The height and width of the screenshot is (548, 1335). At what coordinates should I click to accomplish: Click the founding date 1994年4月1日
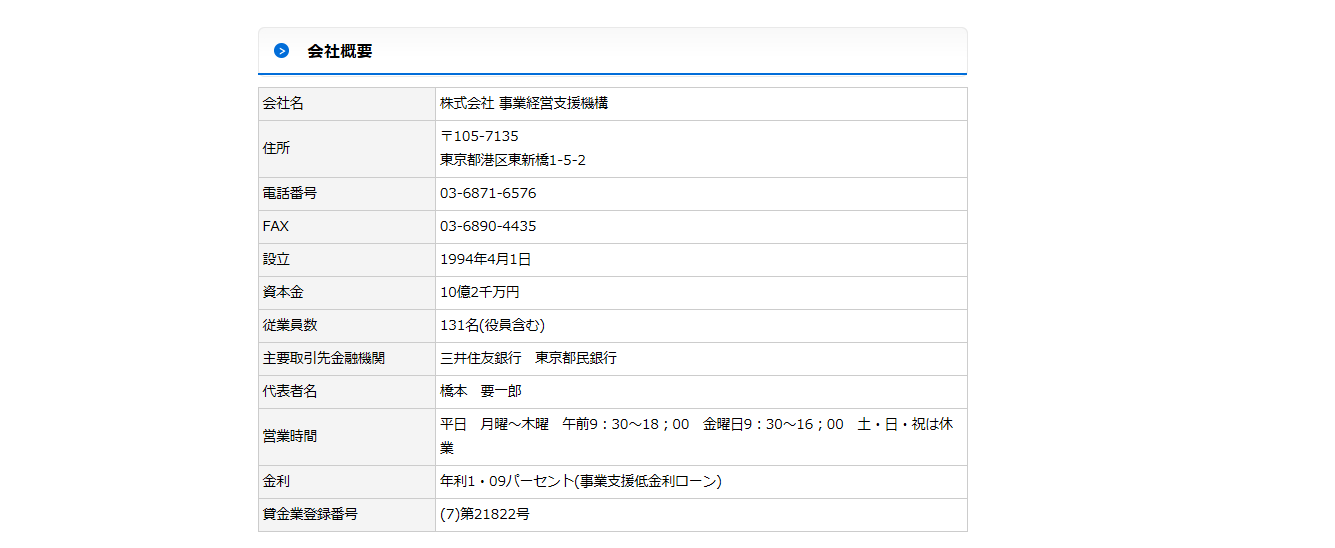click(485, 259)
